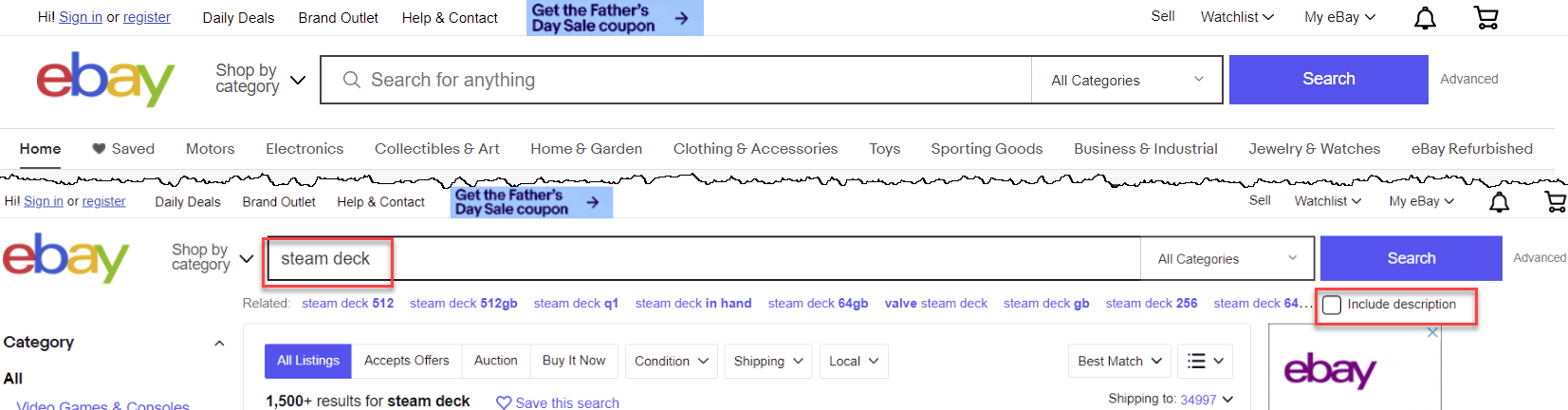Collapse the Category sidebar section
Image resolution: width=1568 pixels, height=410 pixels.
pos(219,343)
